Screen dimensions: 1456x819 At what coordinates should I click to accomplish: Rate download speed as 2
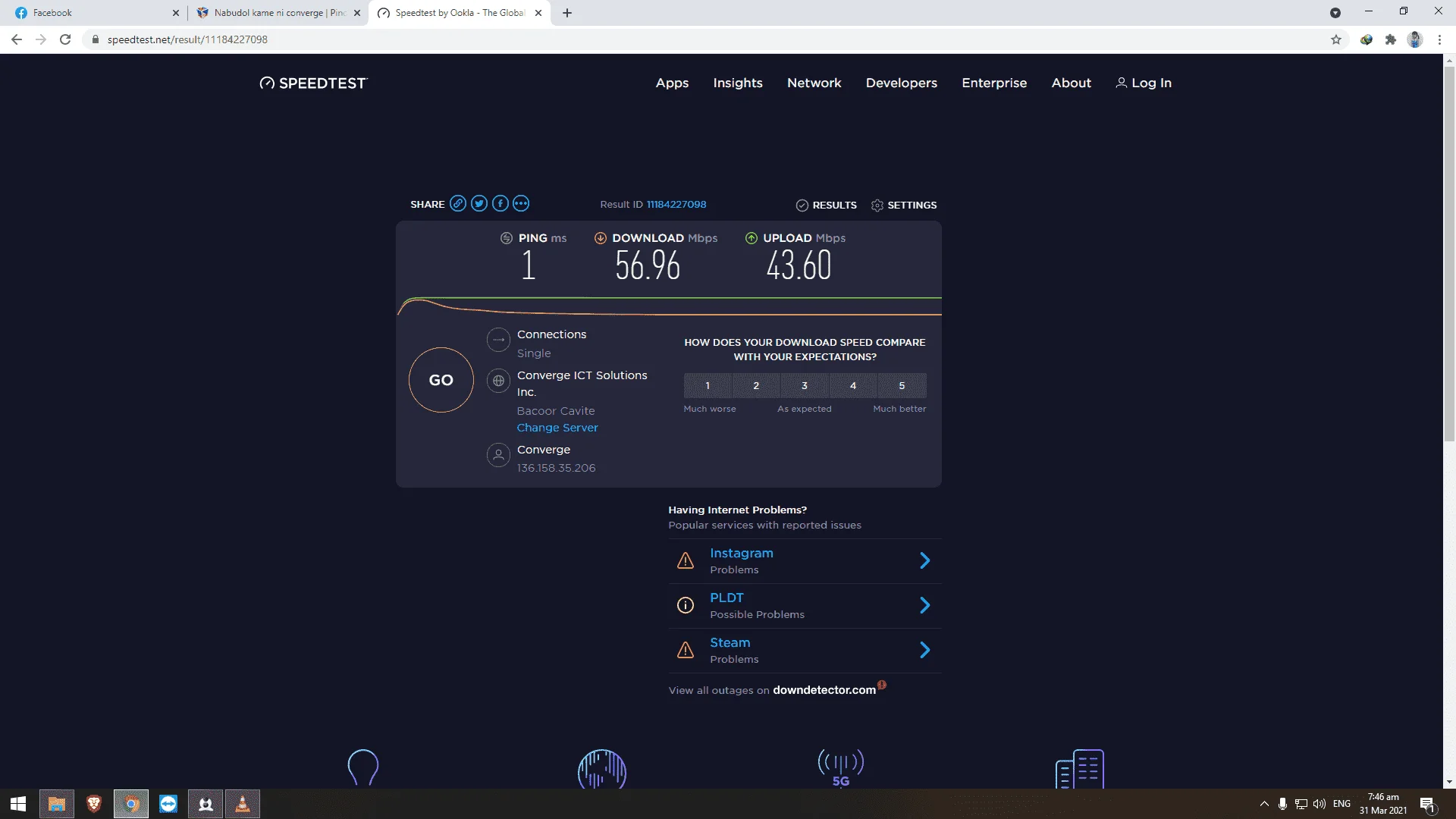pyautogui.click(x=756, y=386)
